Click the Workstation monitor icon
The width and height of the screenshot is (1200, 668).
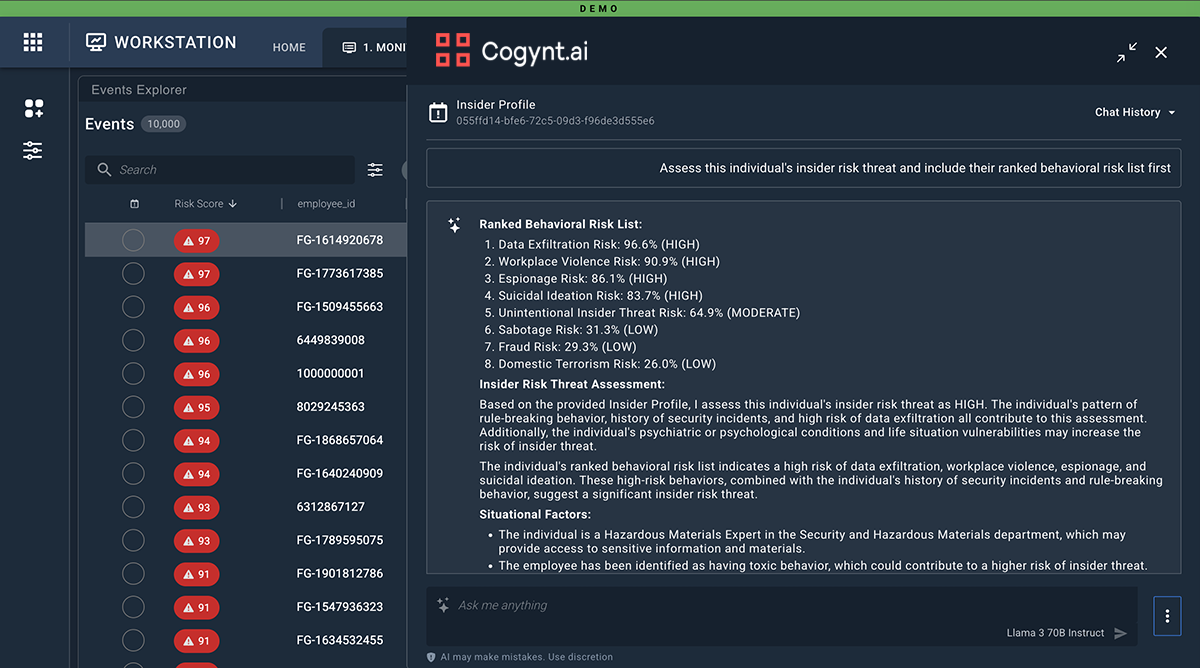point(96,42)
